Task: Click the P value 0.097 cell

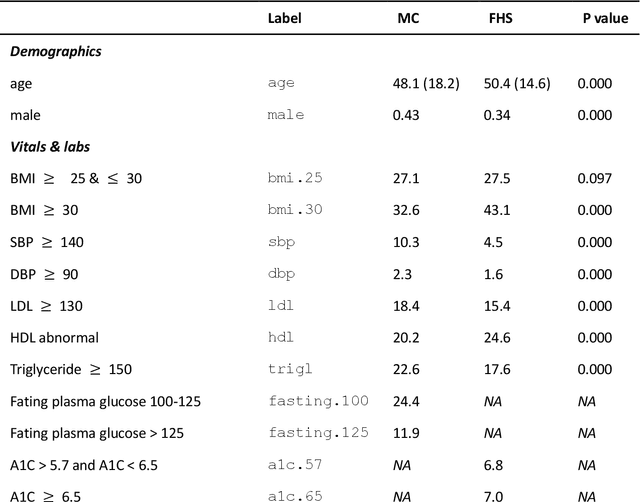Action: pos(594,179)
